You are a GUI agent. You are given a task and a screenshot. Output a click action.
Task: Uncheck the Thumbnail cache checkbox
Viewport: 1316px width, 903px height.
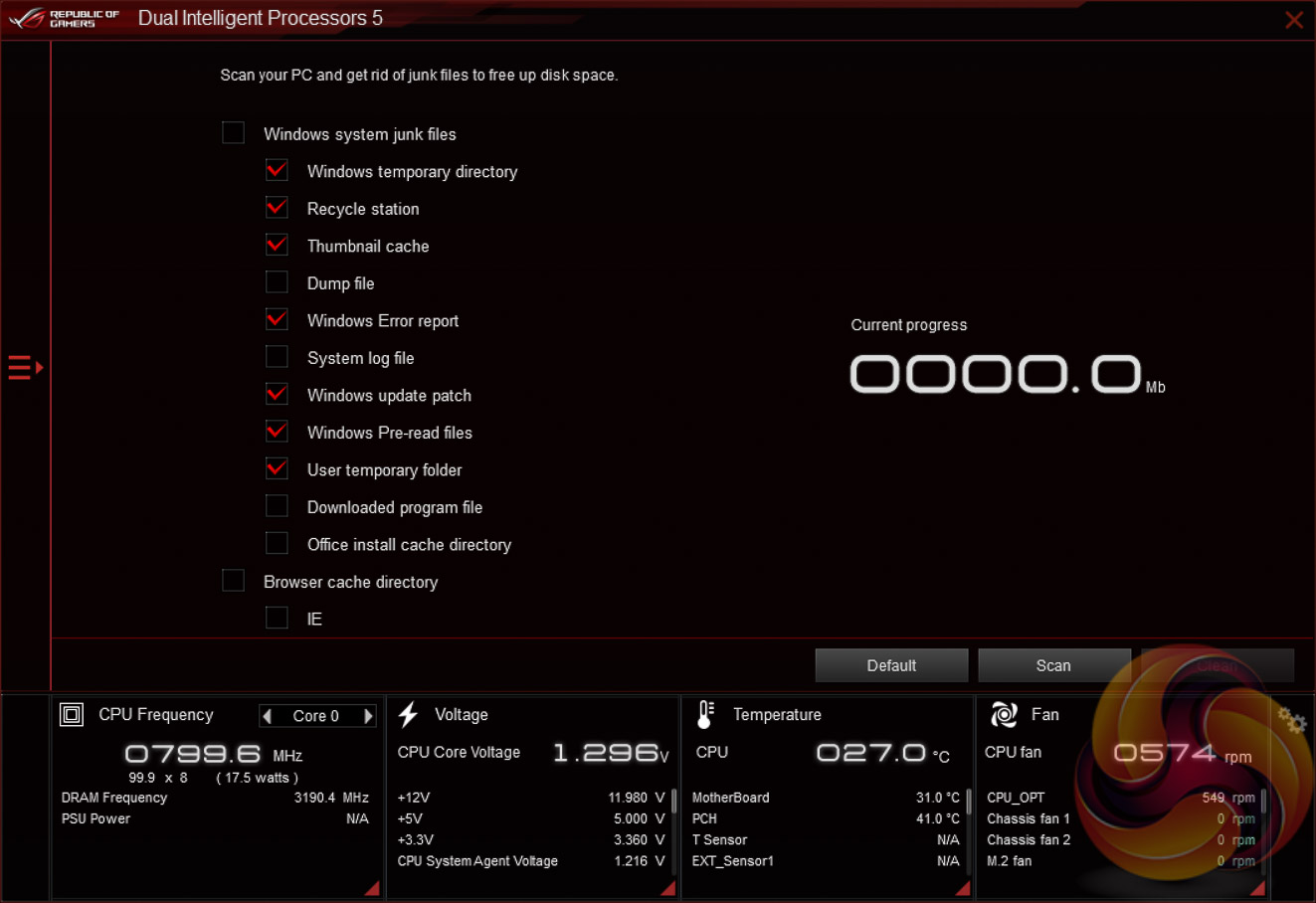point(278,245)
